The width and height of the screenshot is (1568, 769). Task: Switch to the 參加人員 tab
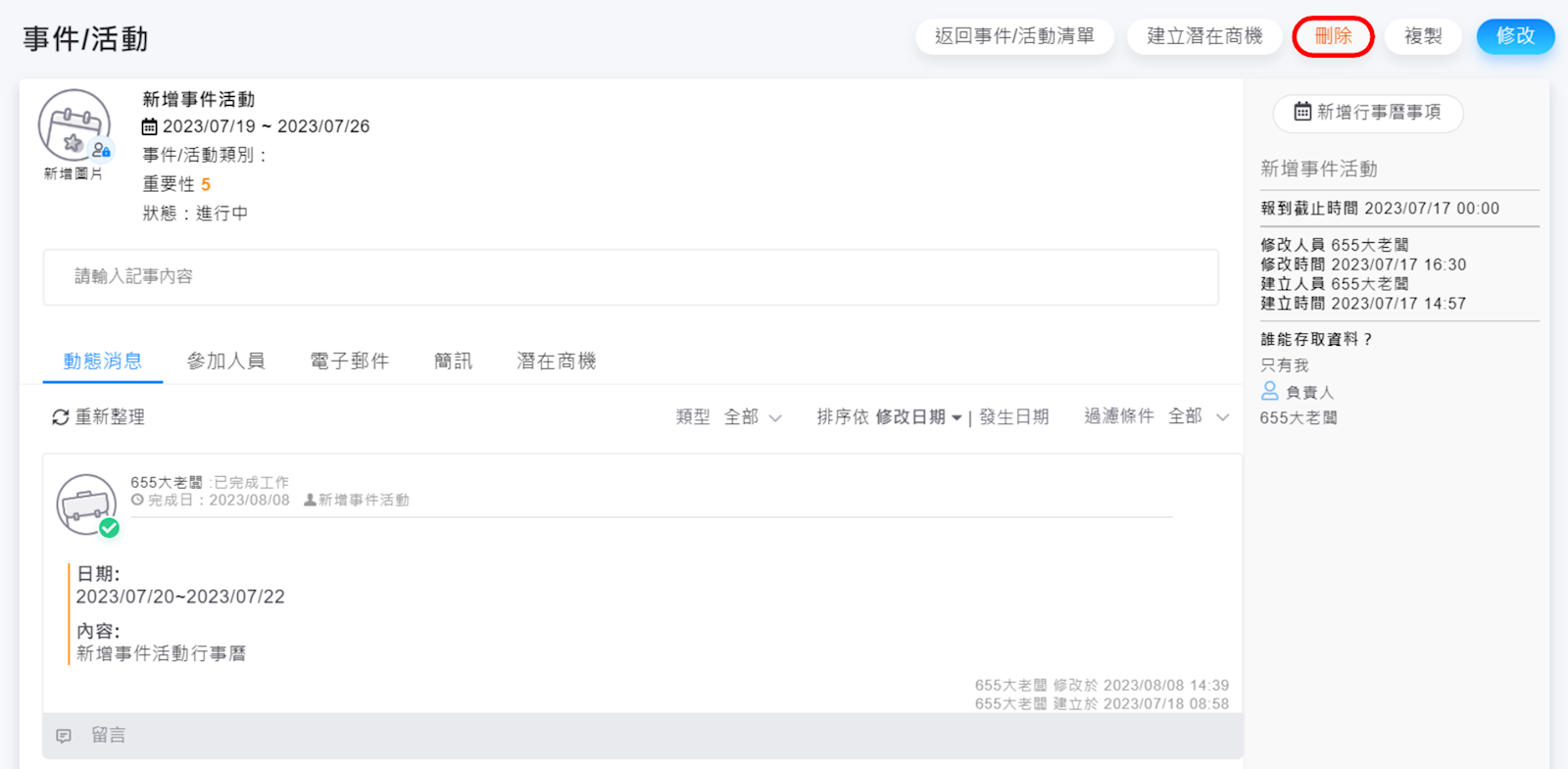[225, 361]
